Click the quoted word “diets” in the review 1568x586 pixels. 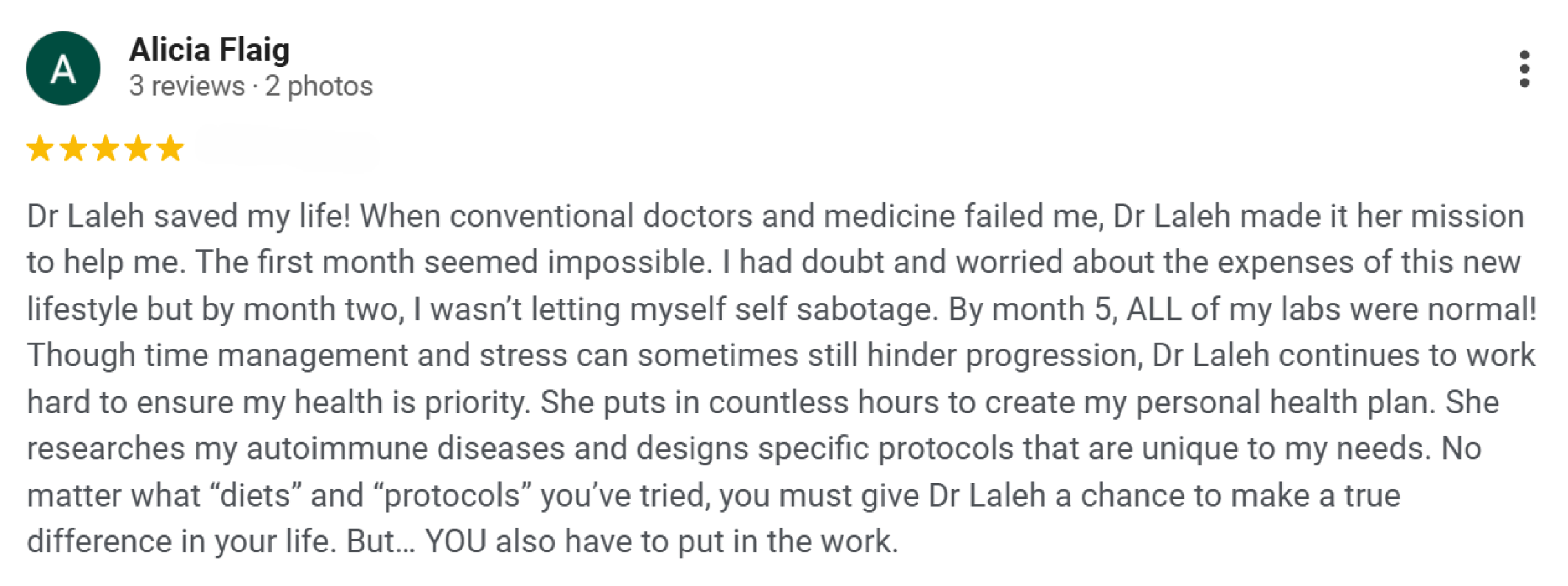tap(255, 495)
